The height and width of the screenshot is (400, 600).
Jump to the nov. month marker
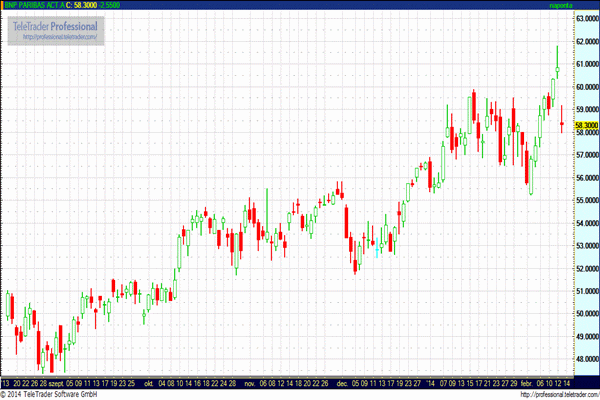click(249, 383)
